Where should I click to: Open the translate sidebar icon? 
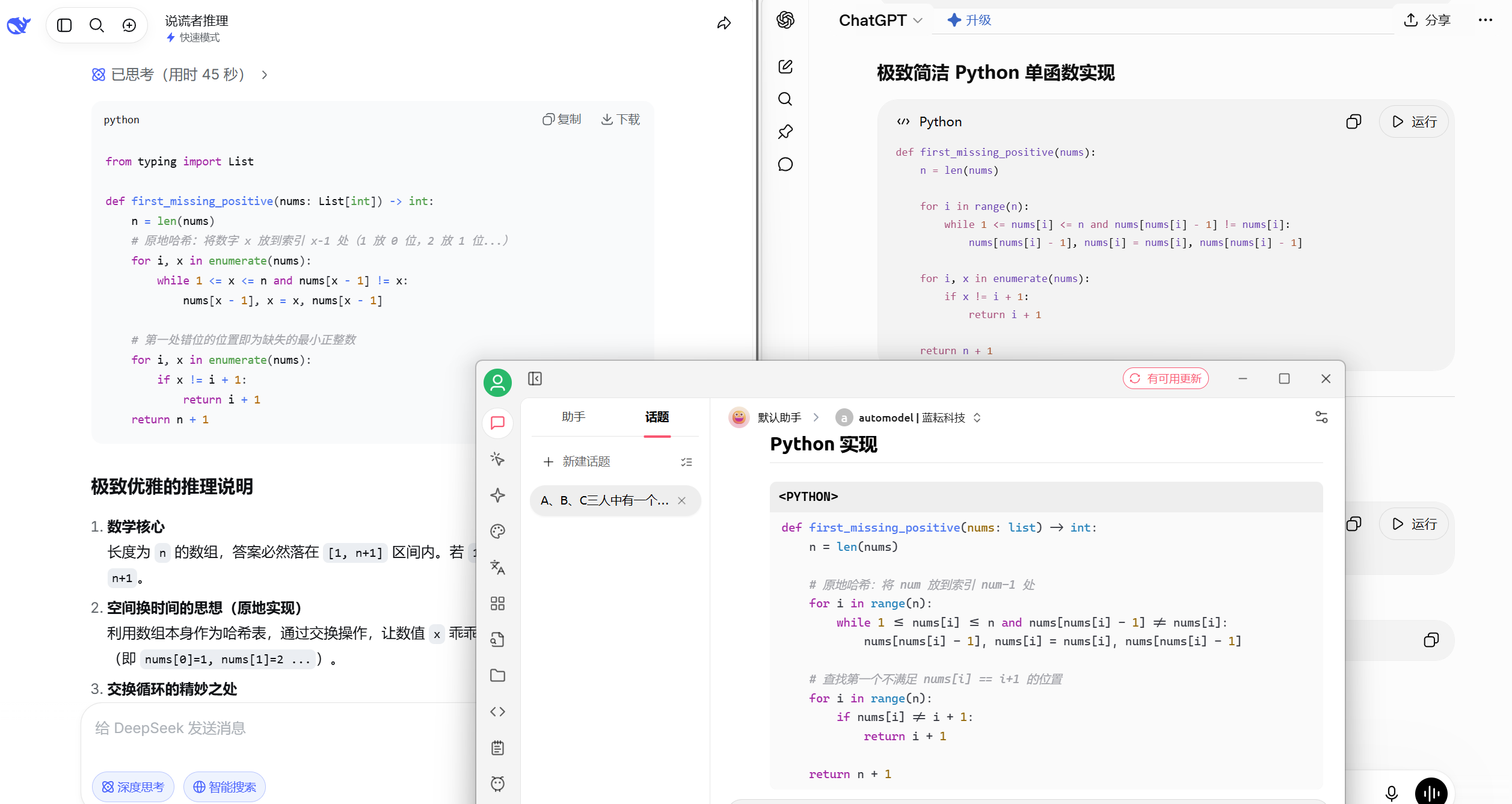point(497,567)
